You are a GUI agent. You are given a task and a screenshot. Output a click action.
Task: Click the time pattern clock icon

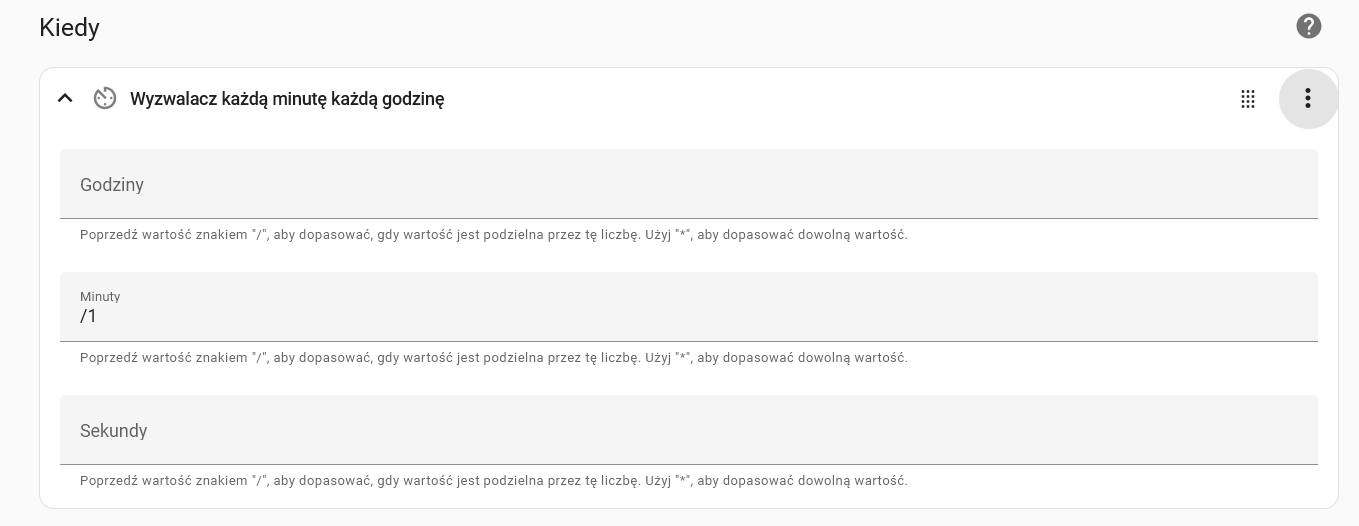coord(105,98)
